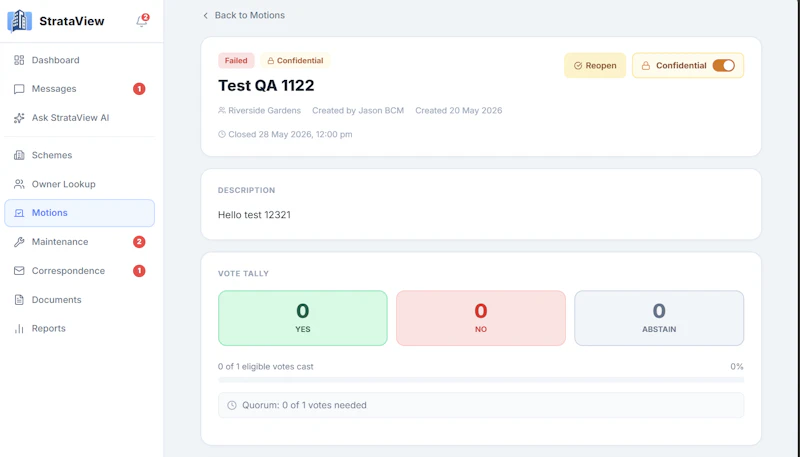
Task: Click 0 of 1 eligible votes cast
Action: click(x=265, y=367)
